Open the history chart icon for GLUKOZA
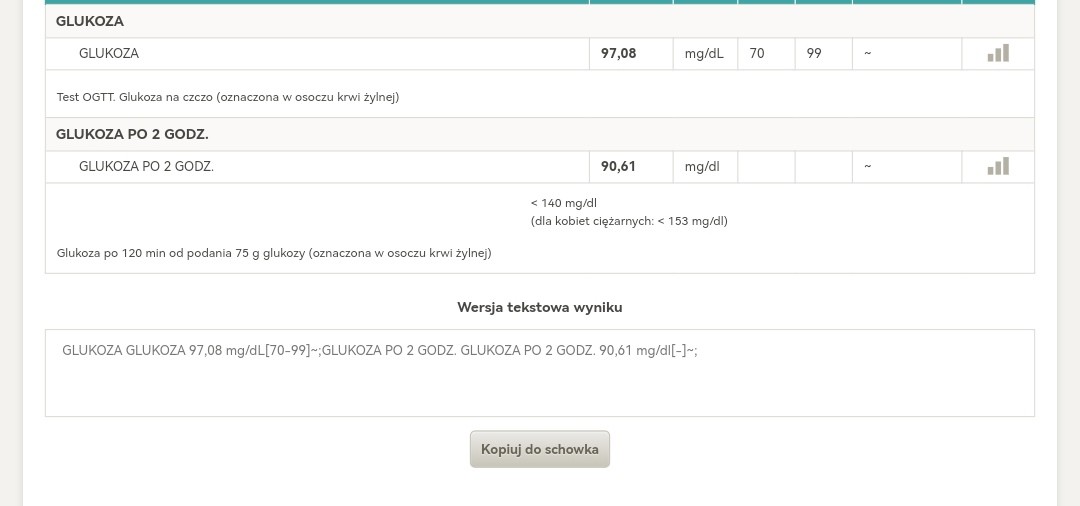Image resolution: width=1080 pixels, height=506 pixels. point(998,53)
